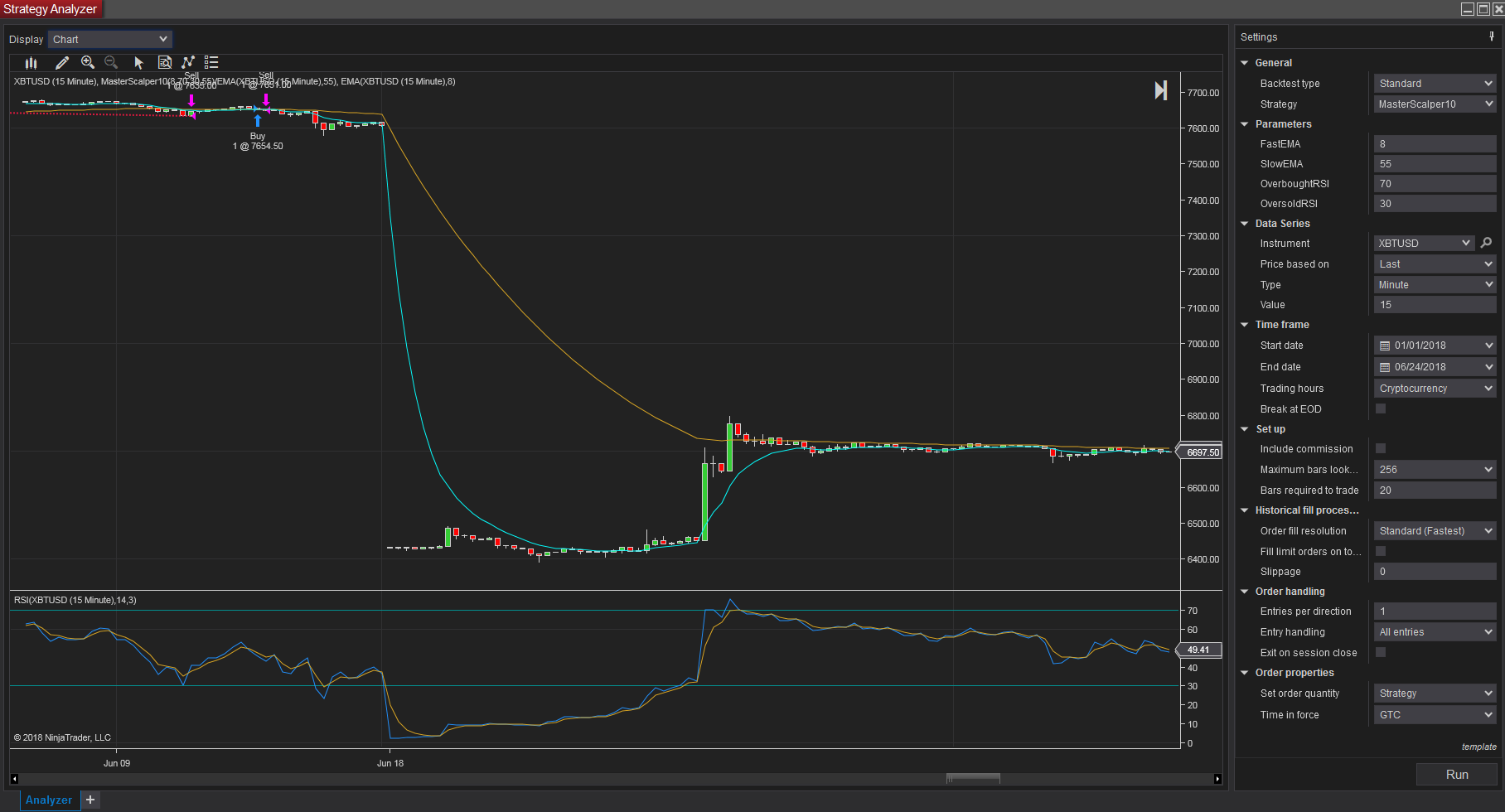Open the Display Chart dropdown
Image resolution: width=1505 pixels, height=812 pixels.
(x=110, y=39)
